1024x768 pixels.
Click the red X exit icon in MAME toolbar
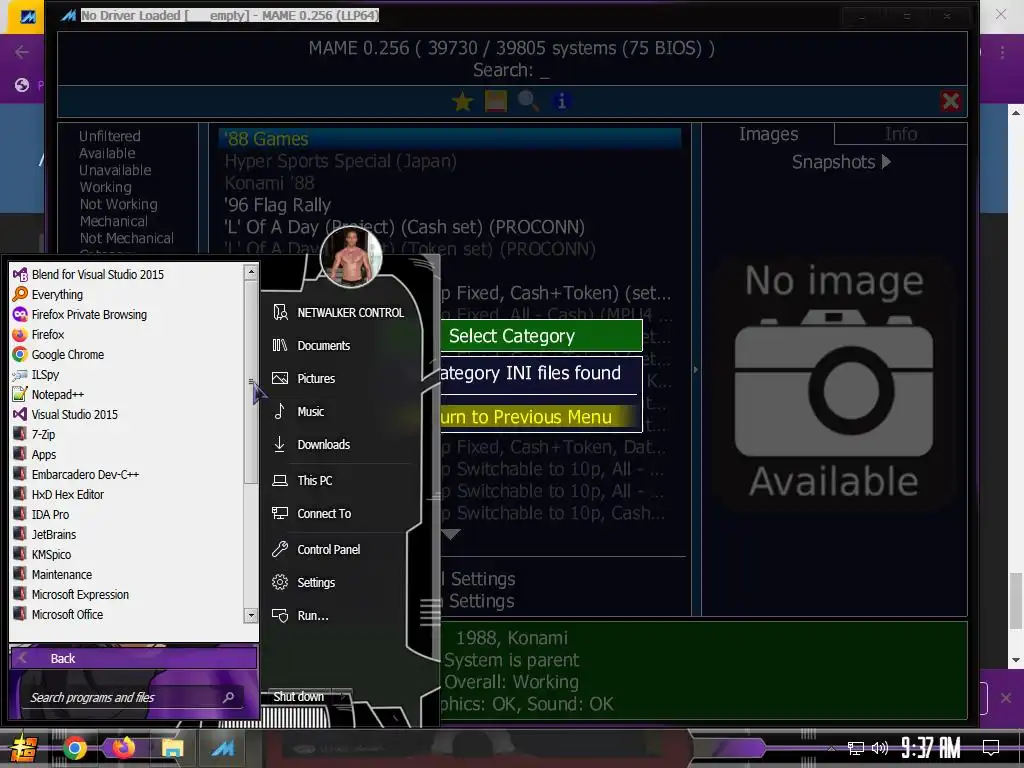[x=950, y=101]
